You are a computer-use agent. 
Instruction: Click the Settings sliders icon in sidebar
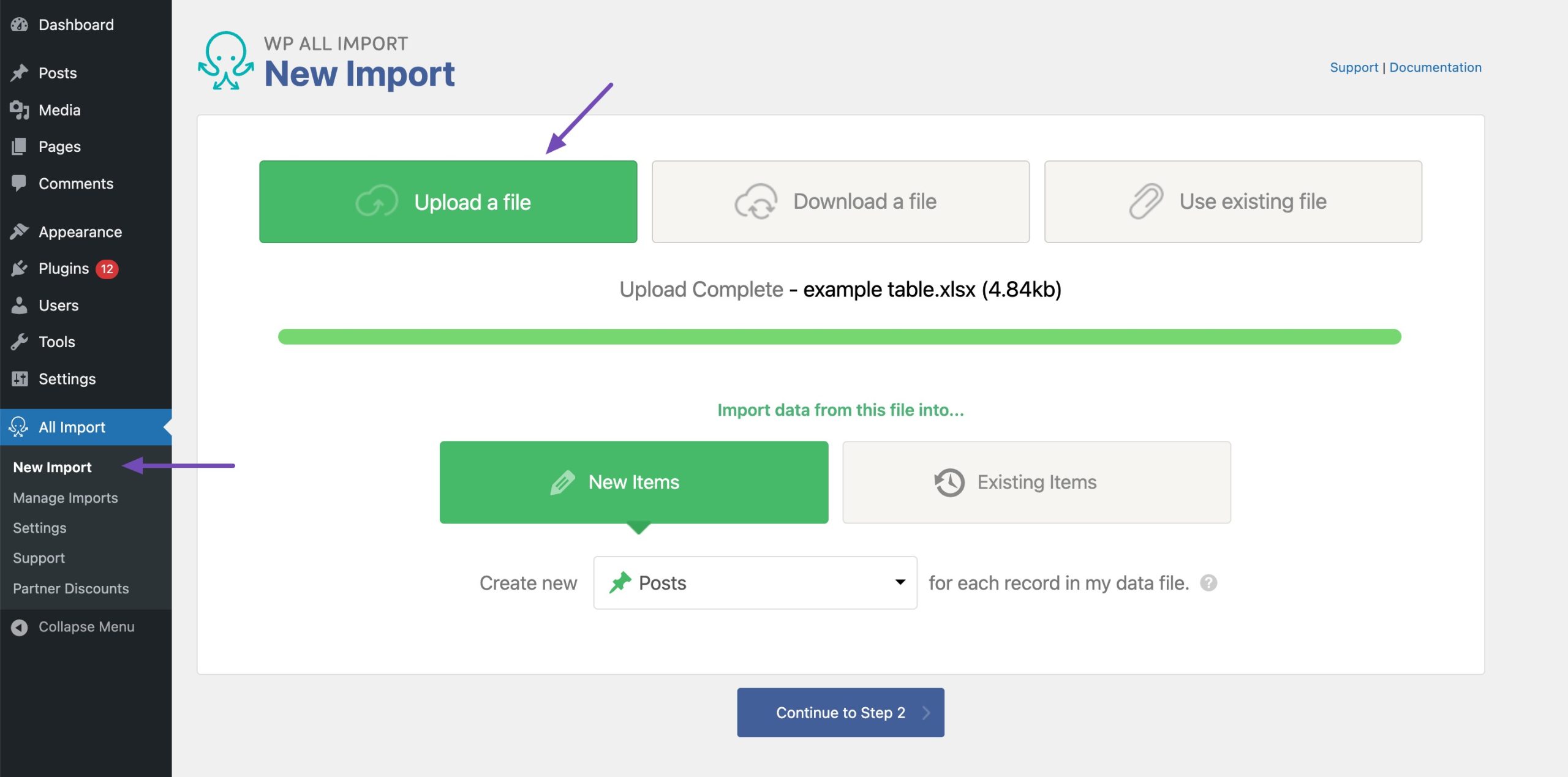pyautogui.click(x=20, y=378)
